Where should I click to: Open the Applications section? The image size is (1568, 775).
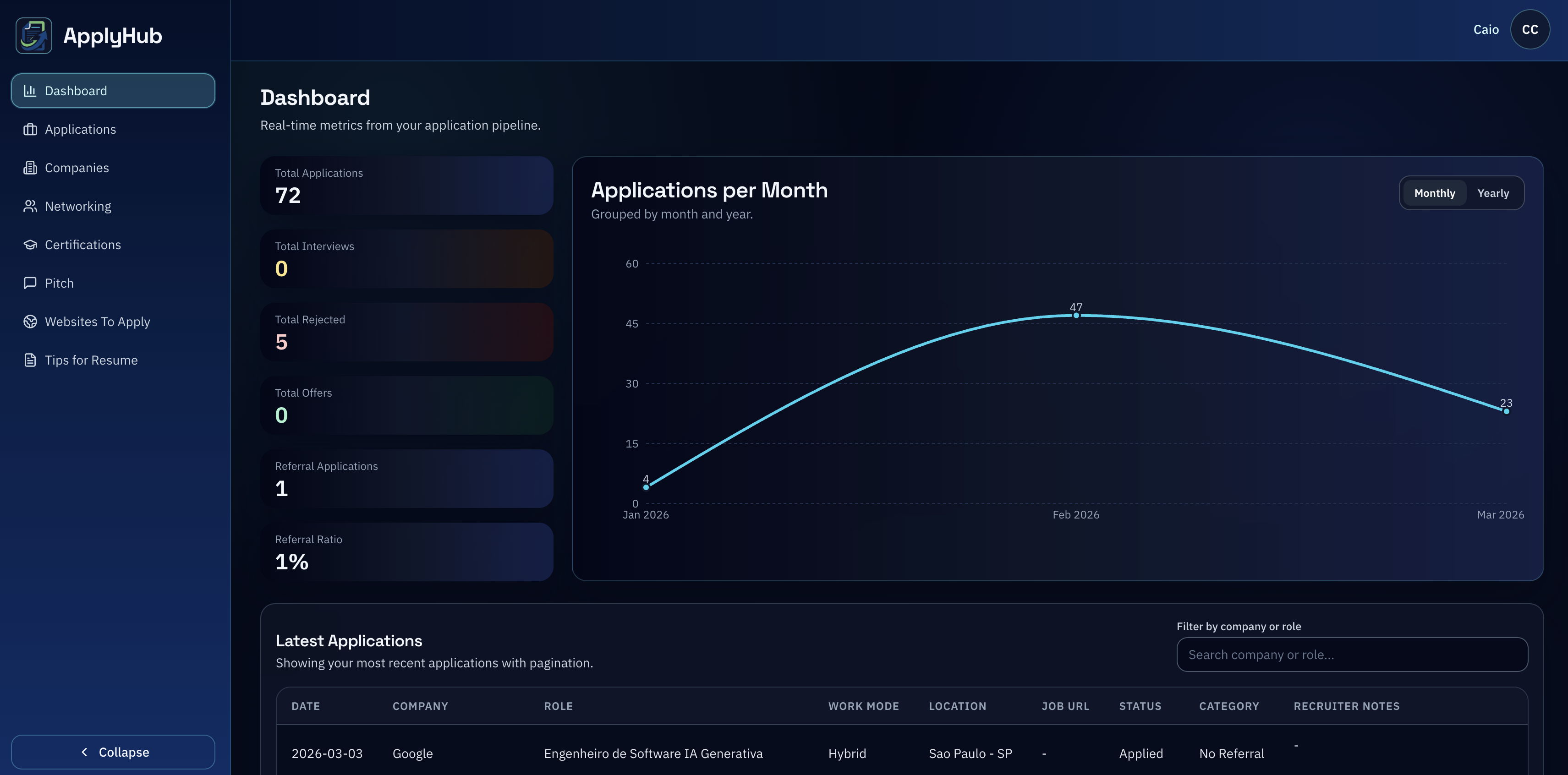pos(80,129)
